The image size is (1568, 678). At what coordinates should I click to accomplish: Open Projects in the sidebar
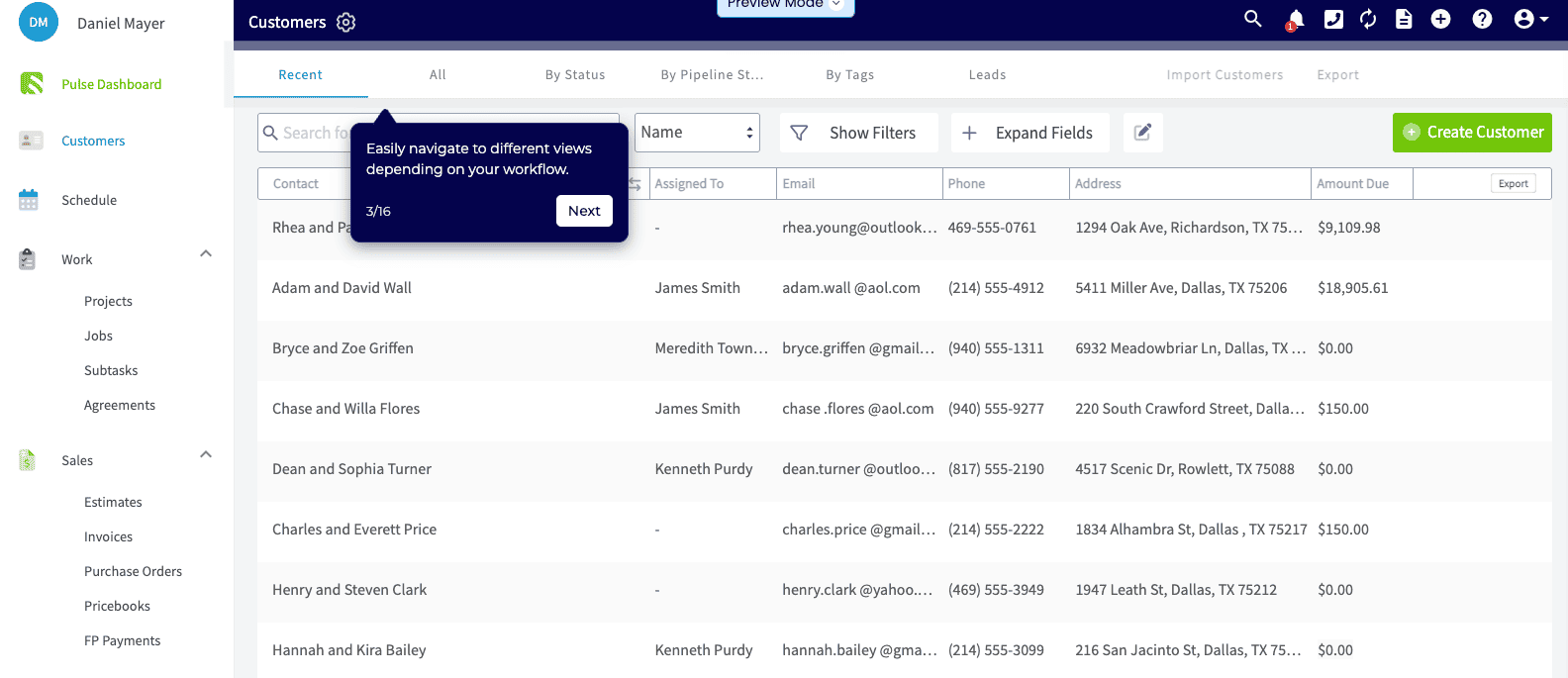tap(108, 301)
